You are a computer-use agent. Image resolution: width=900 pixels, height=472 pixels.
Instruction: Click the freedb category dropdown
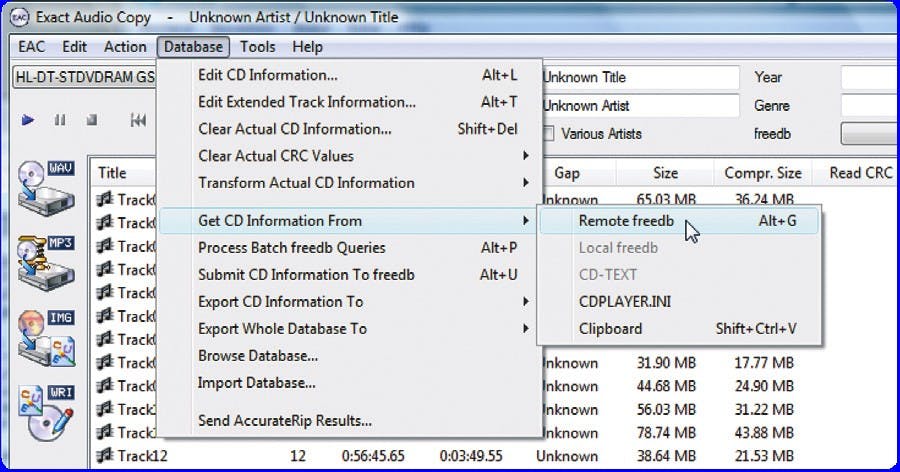(x=870, y=134)
